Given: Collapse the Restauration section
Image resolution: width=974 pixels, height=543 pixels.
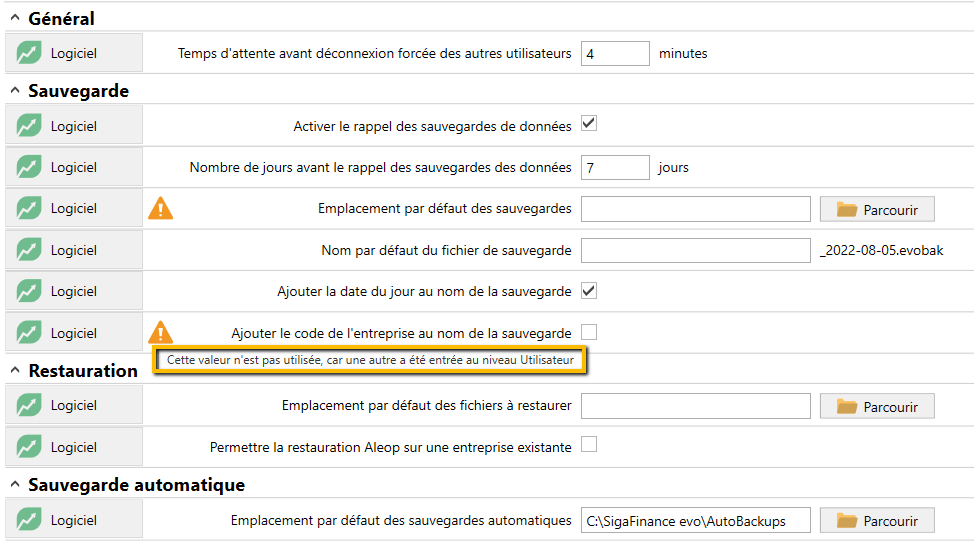Looking at the screenshot, I should (x=15, y=370).
